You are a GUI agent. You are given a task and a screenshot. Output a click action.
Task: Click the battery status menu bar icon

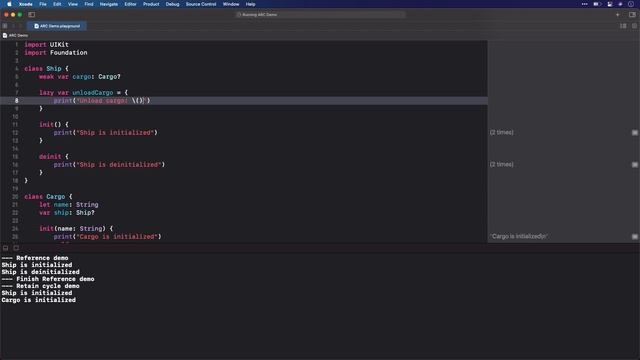(x=597, y=4)
